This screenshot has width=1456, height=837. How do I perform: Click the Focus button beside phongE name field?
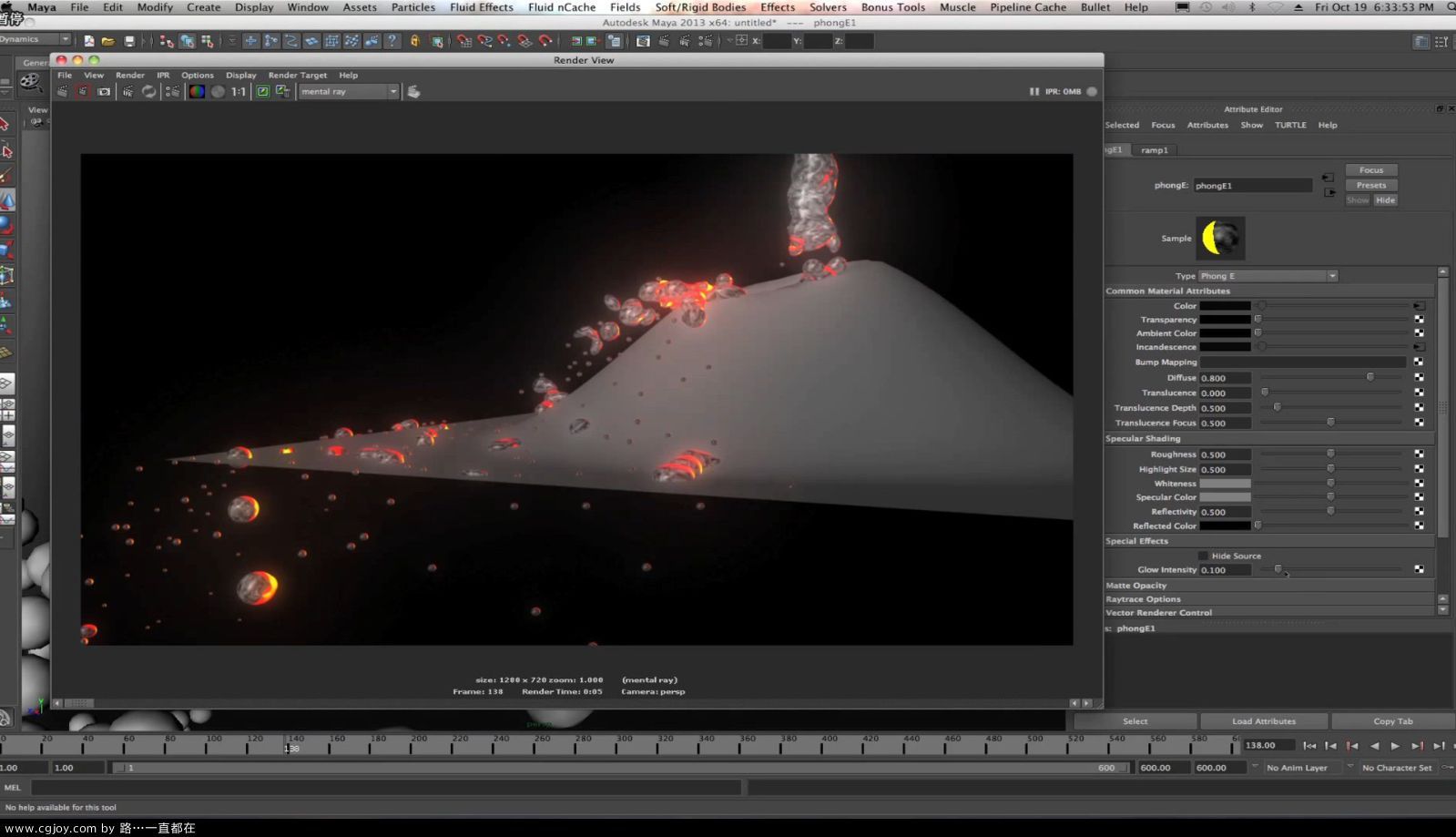coord(1371,170)
